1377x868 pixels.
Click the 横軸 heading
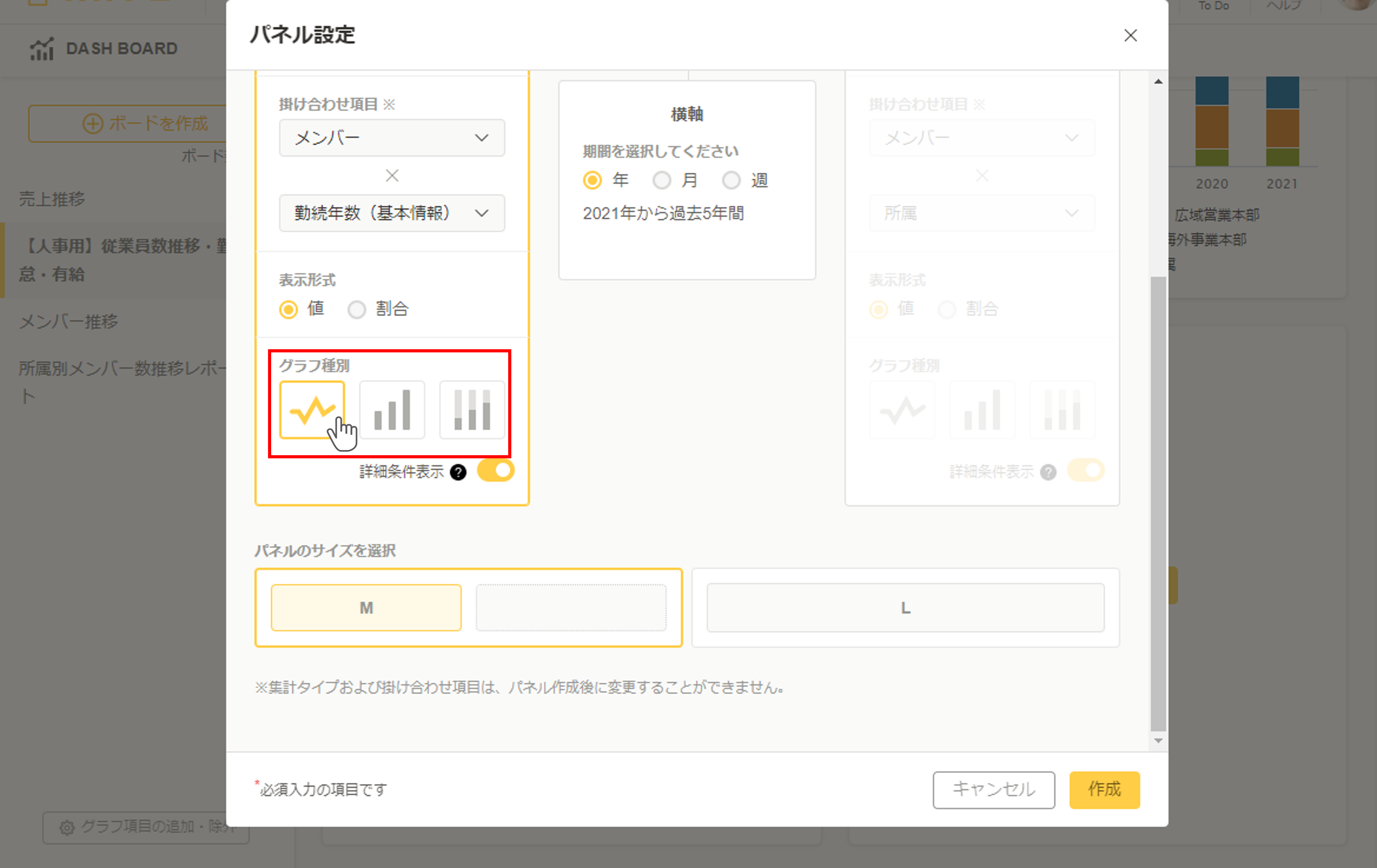click(x=687, y=114)
